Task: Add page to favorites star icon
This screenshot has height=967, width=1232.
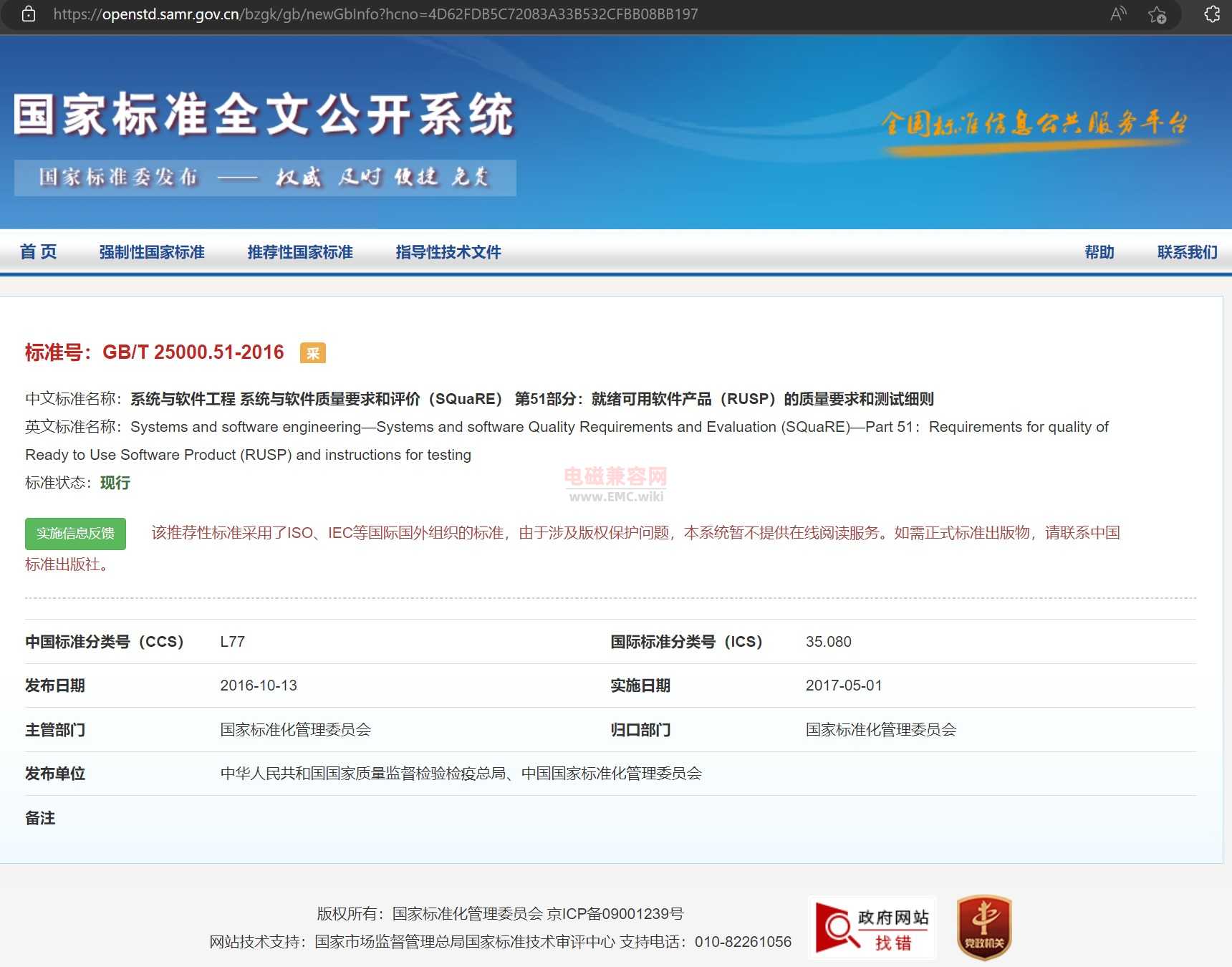Action: point(1157,14)
